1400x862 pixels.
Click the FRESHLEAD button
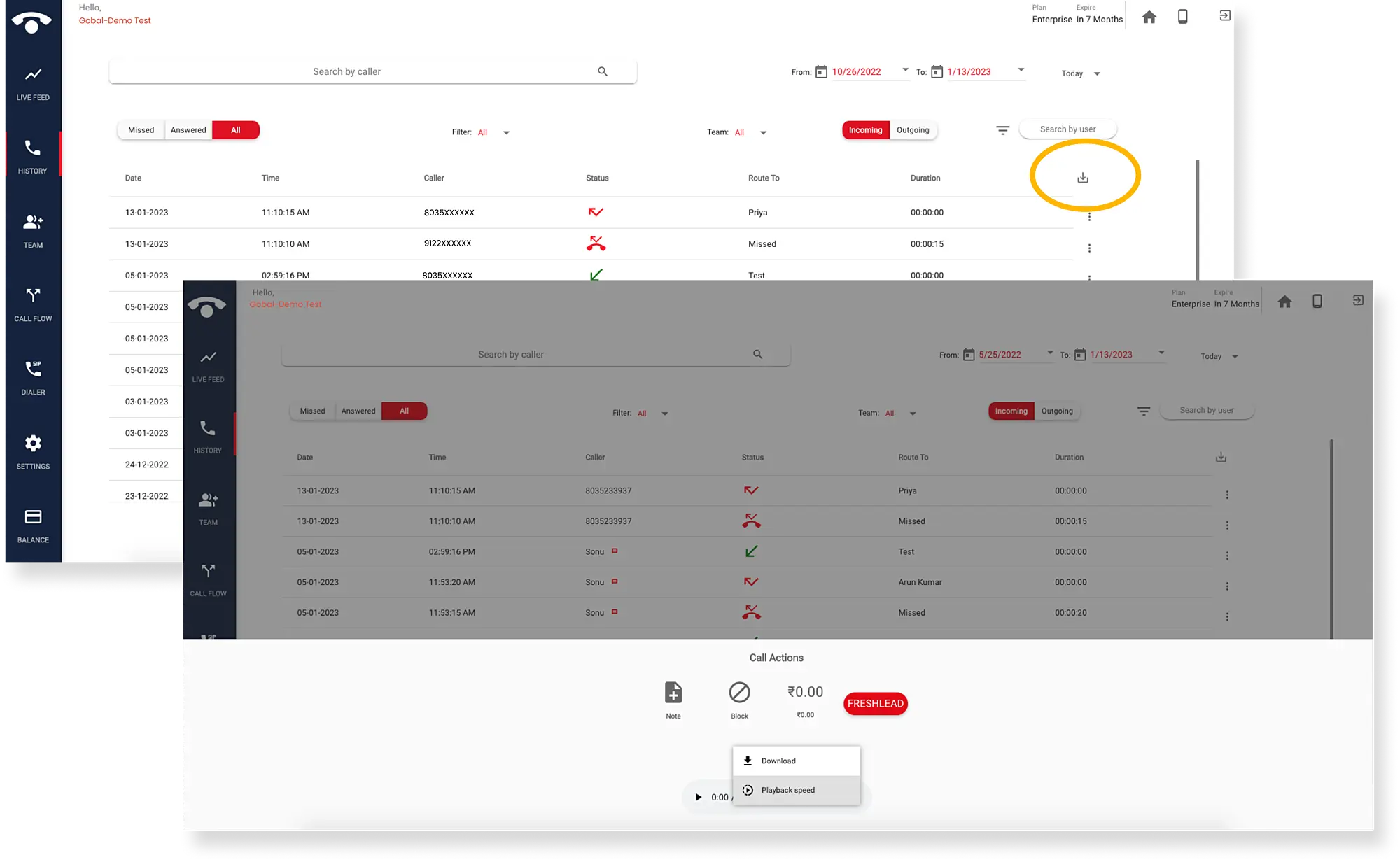(875, 702)
